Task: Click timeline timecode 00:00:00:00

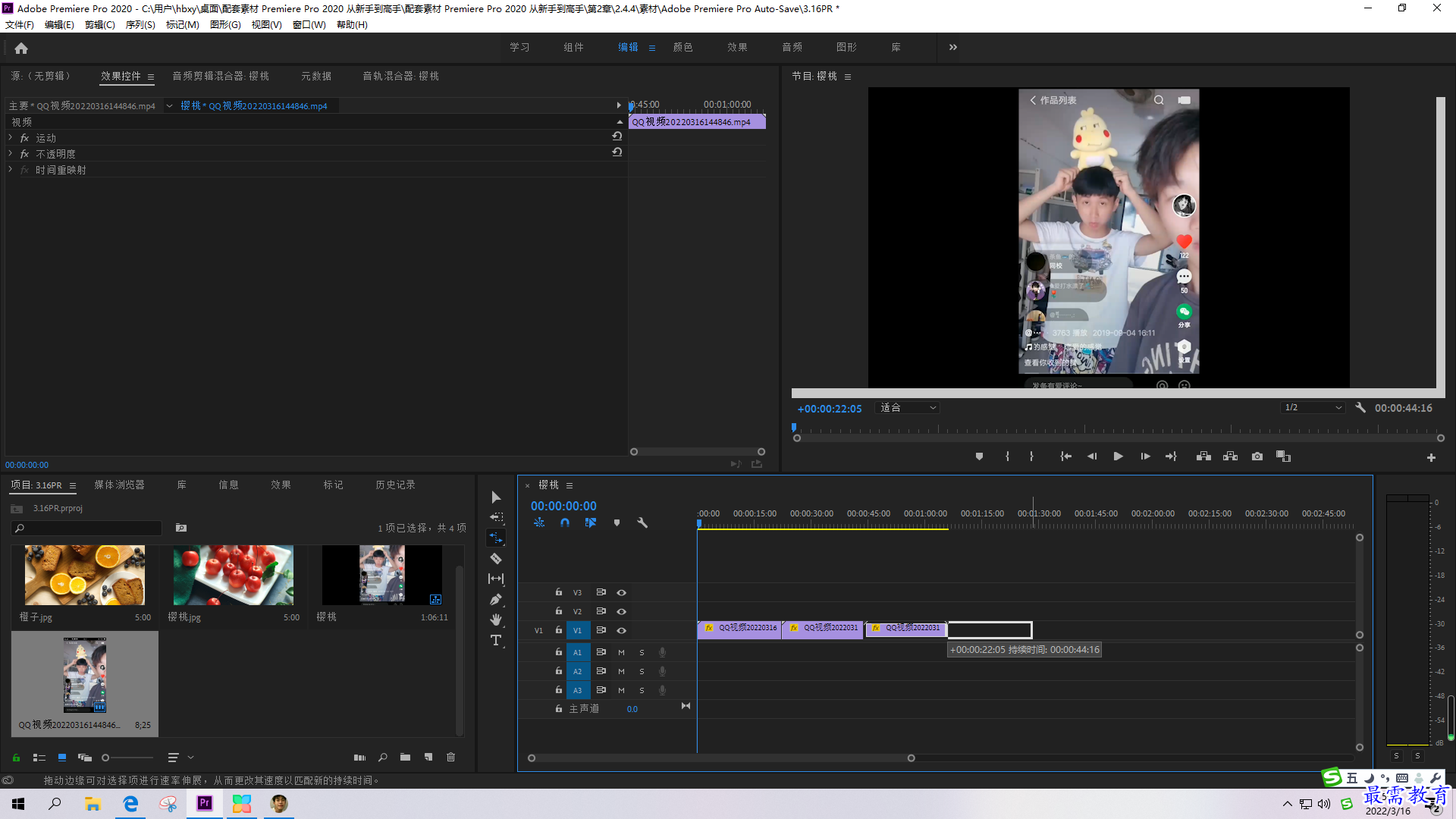Action: (x=563, y=506)
